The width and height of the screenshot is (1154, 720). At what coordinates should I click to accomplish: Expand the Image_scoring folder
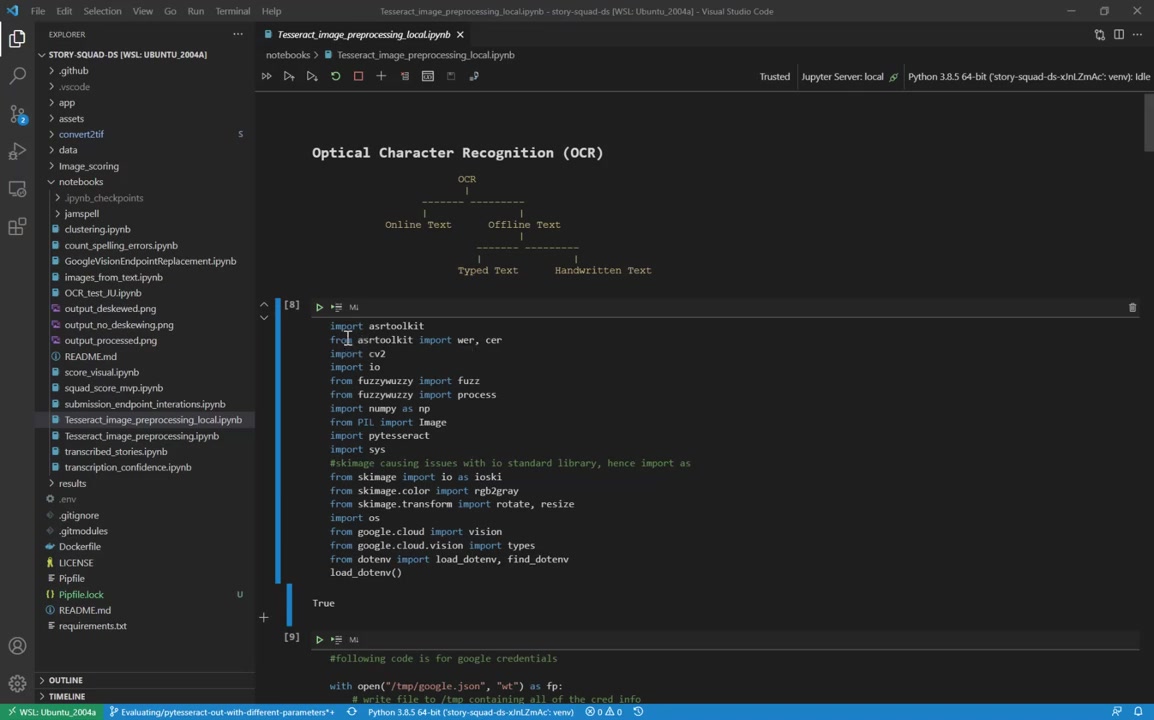[88, 166]
